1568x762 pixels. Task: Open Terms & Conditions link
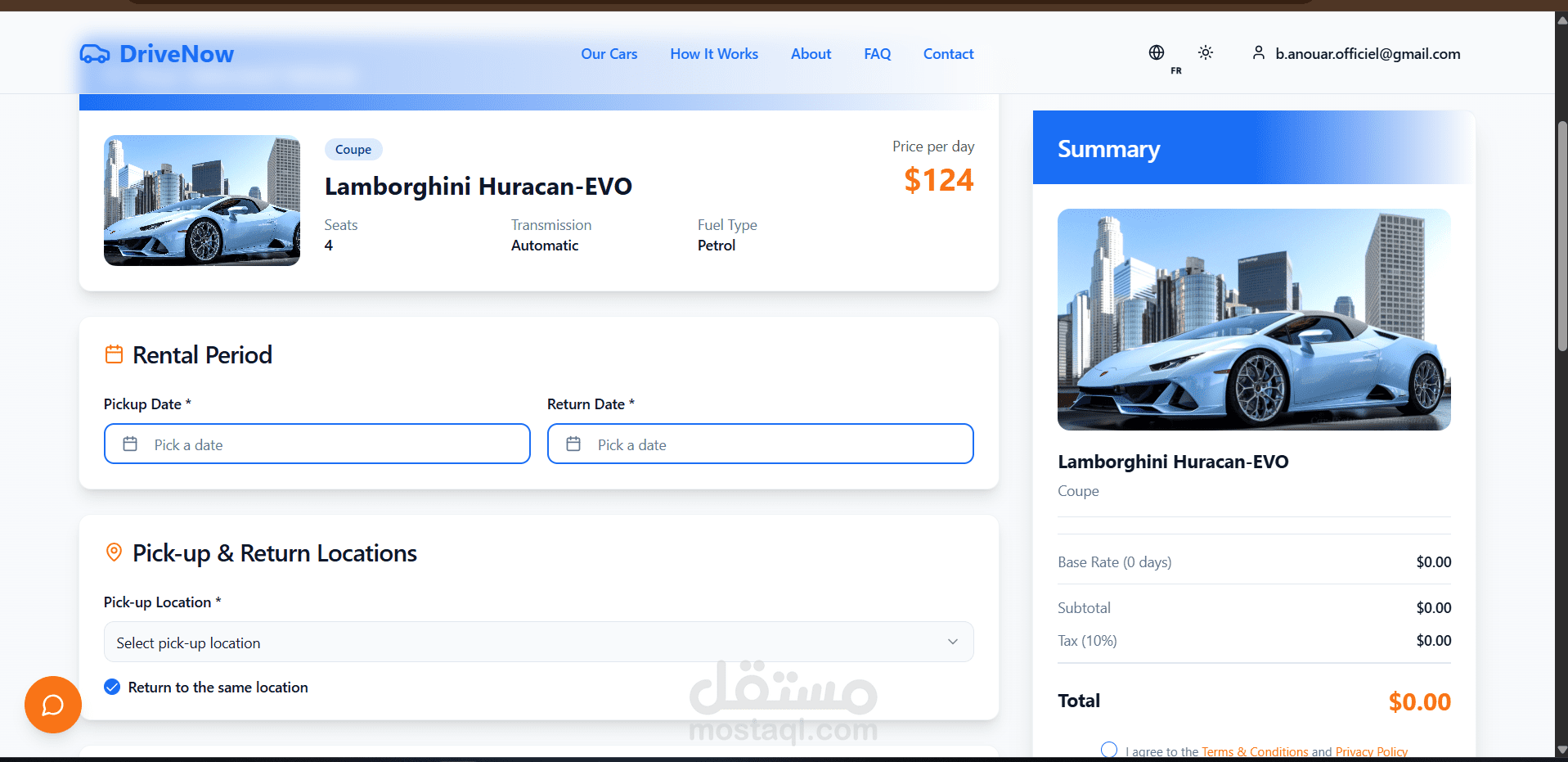click(x=1255, y=751)
